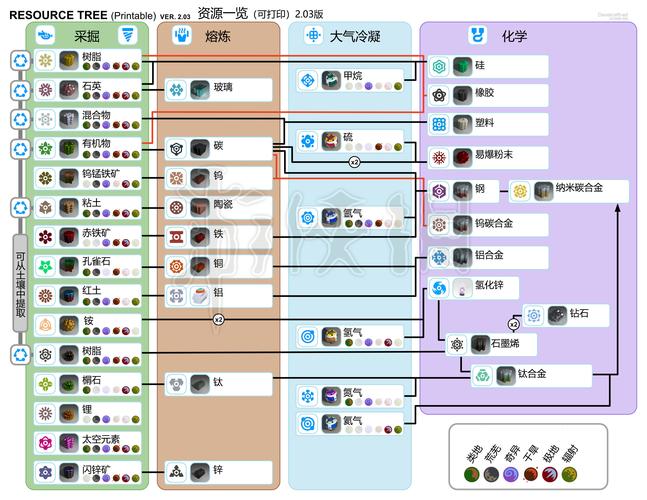Image resolution: width=647 pixels, height=500 pixels.
Task: Click the 化学 lab header icon
Action: [x=478, y=35]
